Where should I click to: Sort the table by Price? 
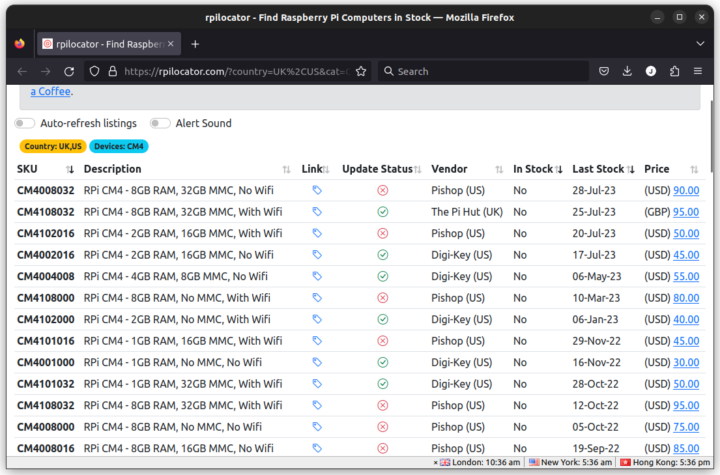click(x=671, y=169)
